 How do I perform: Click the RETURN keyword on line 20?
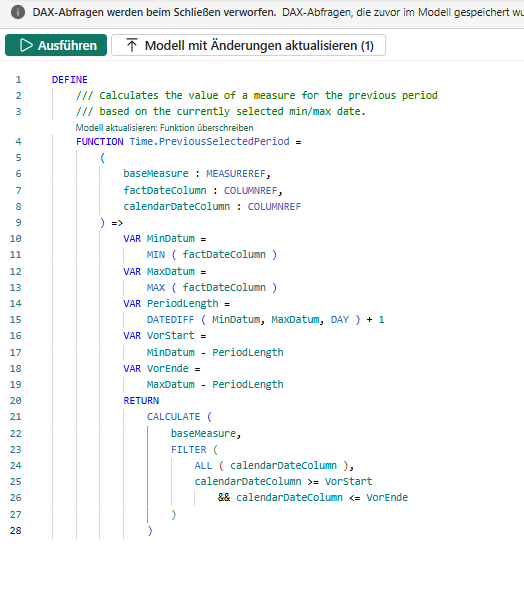[x=141, y=401]
